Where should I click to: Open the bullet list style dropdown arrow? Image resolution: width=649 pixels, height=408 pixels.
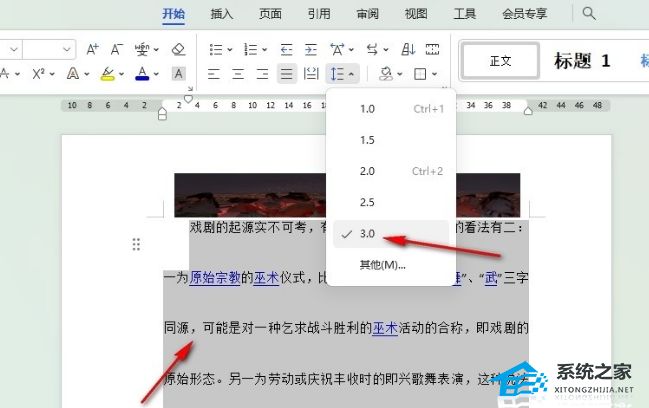point(230,50)
